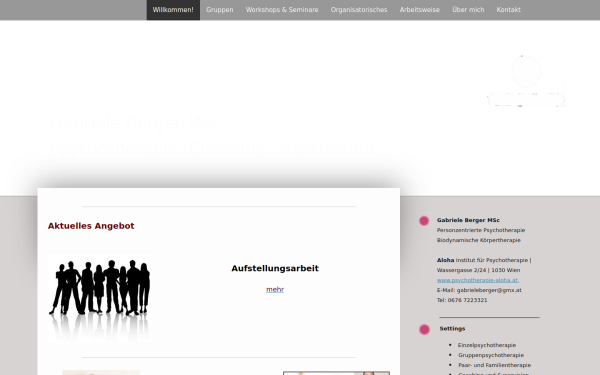600x375 pixels.
Task: Click the faded Gabriele Berger MSc header title
Action: [x=136, y=123]
